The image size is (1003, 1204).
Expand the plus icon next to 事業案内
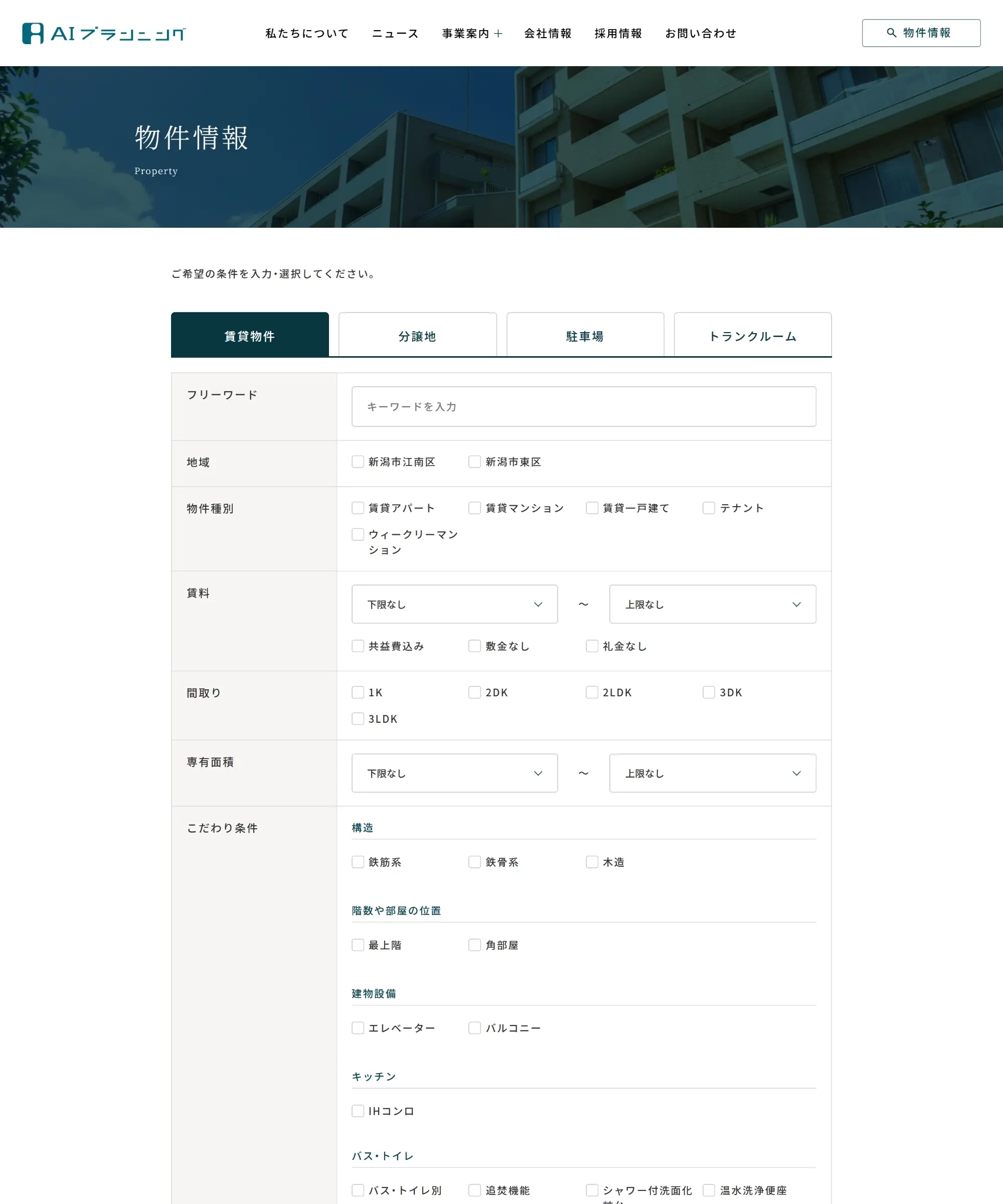(498, 33)
